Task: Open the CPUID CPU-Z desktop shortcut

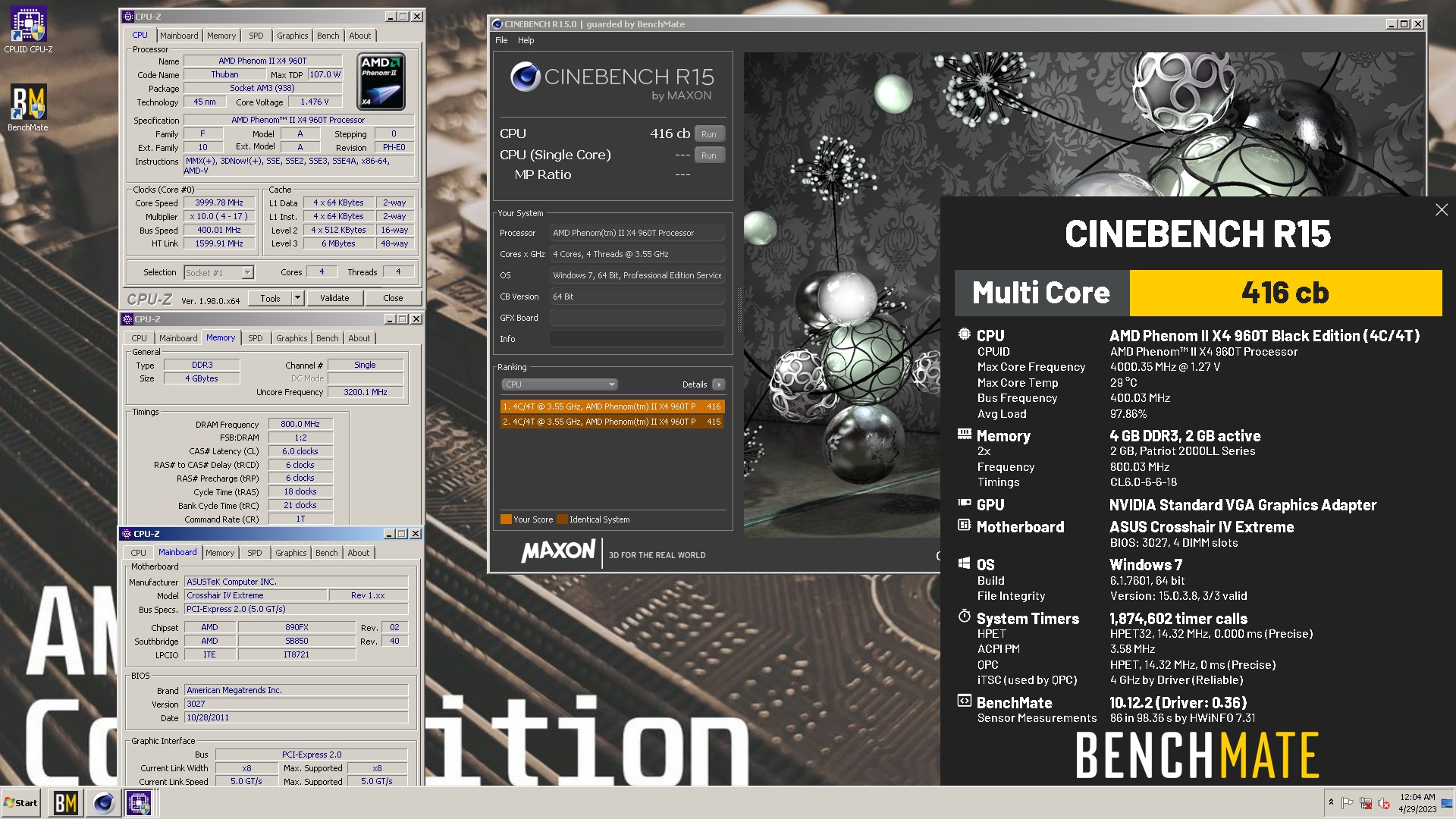Action: pyautogui.click(x=28, y=30)
